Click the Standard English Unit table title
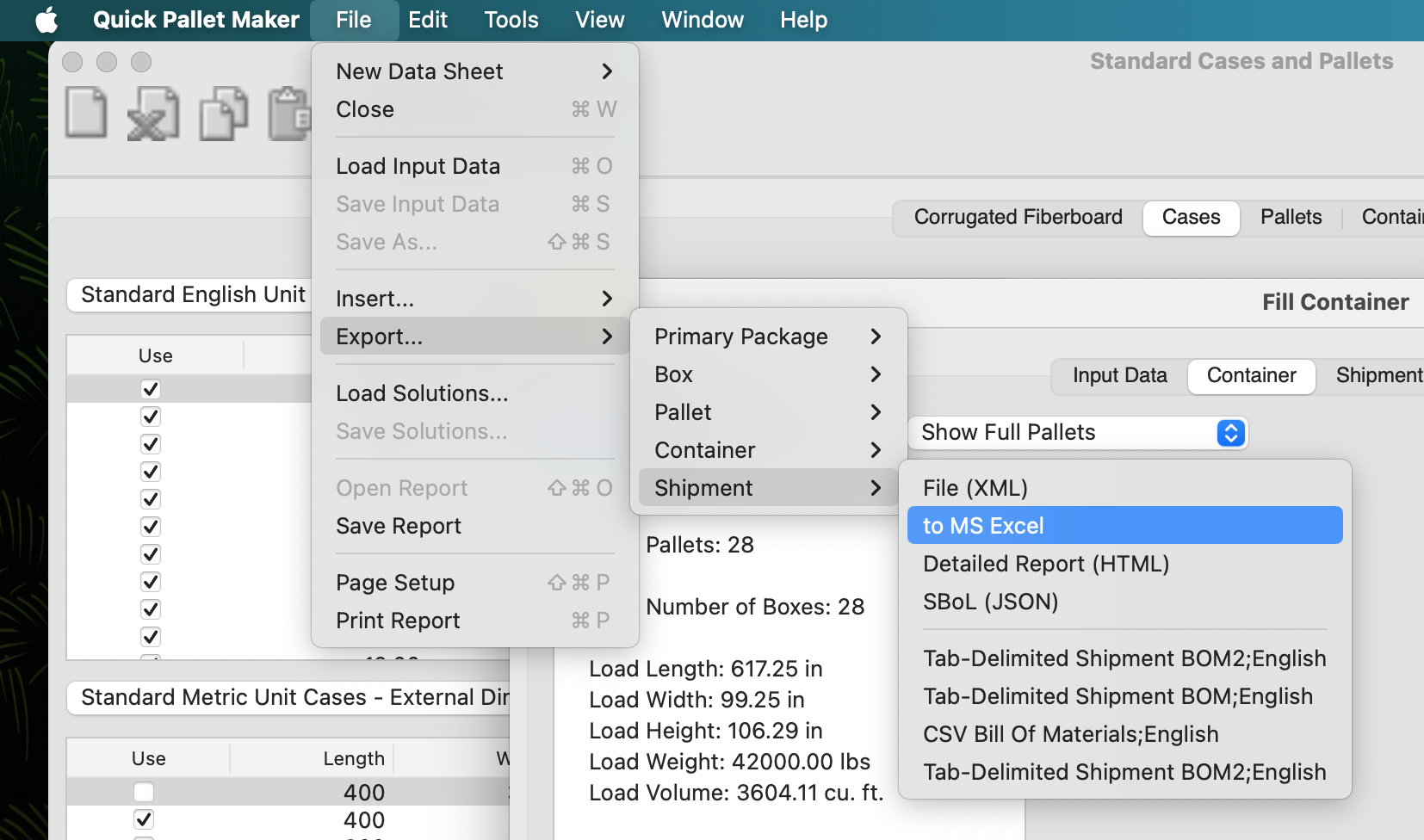1424x840 pixels. point(194,294)
